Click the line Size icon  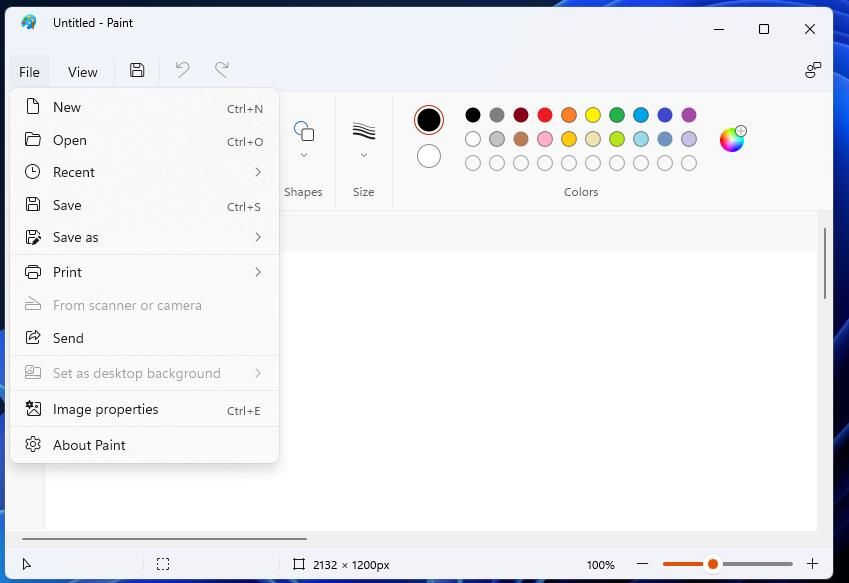pos(364,130)
